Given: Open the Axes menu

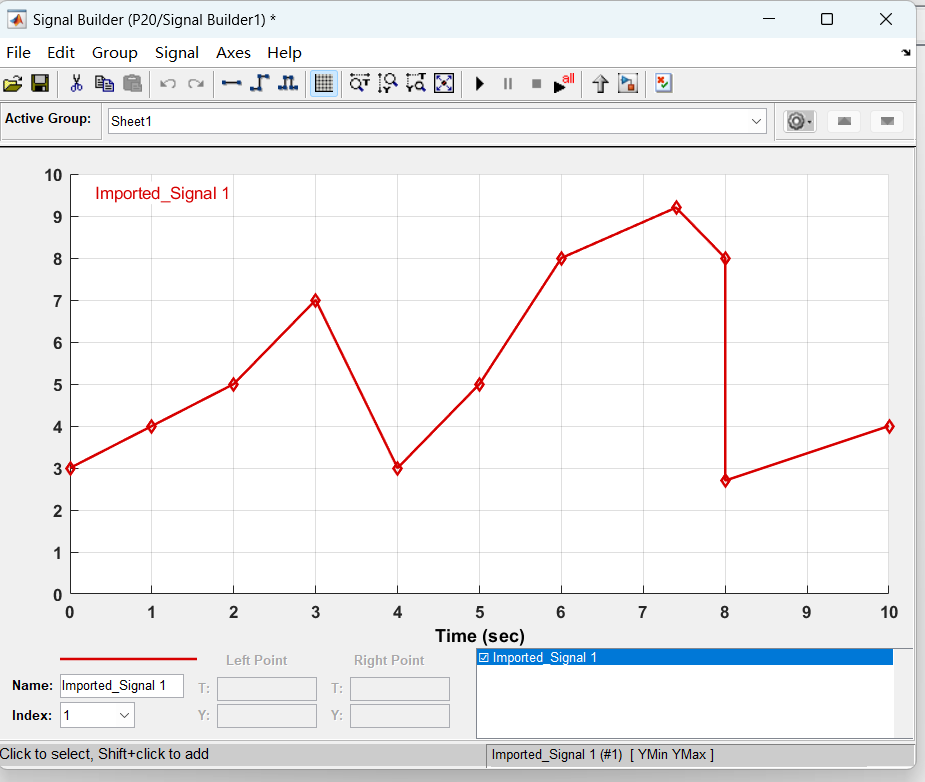Looking at the screenshot, I should (233, 53).
